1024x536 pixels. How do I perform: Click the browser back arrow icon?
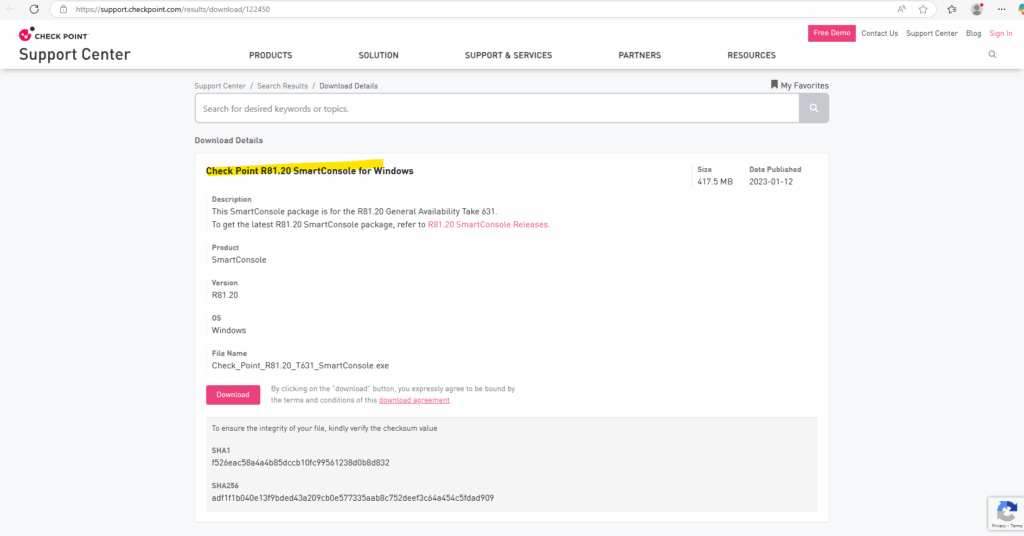(10, 9)
